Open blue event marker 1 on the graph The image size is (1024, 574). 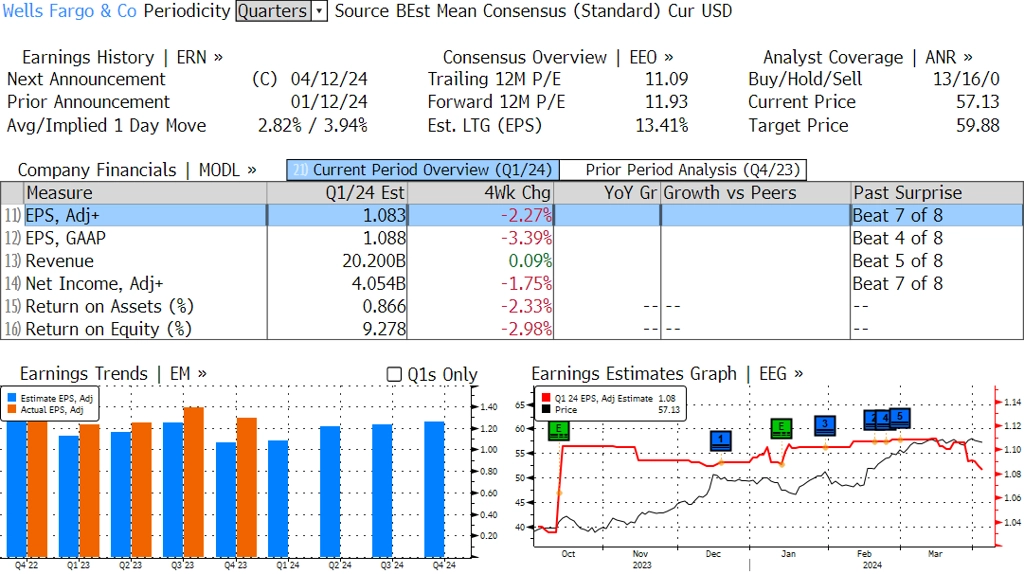721,440
